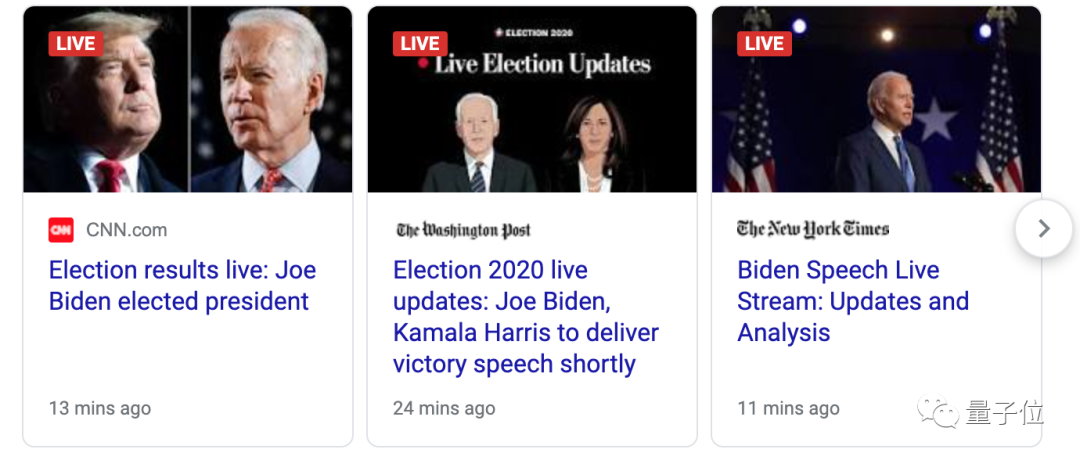1080x460 pixels.
Task: Open 'Election 2020 live updates' headline
Action: click(x=526, y=317)
